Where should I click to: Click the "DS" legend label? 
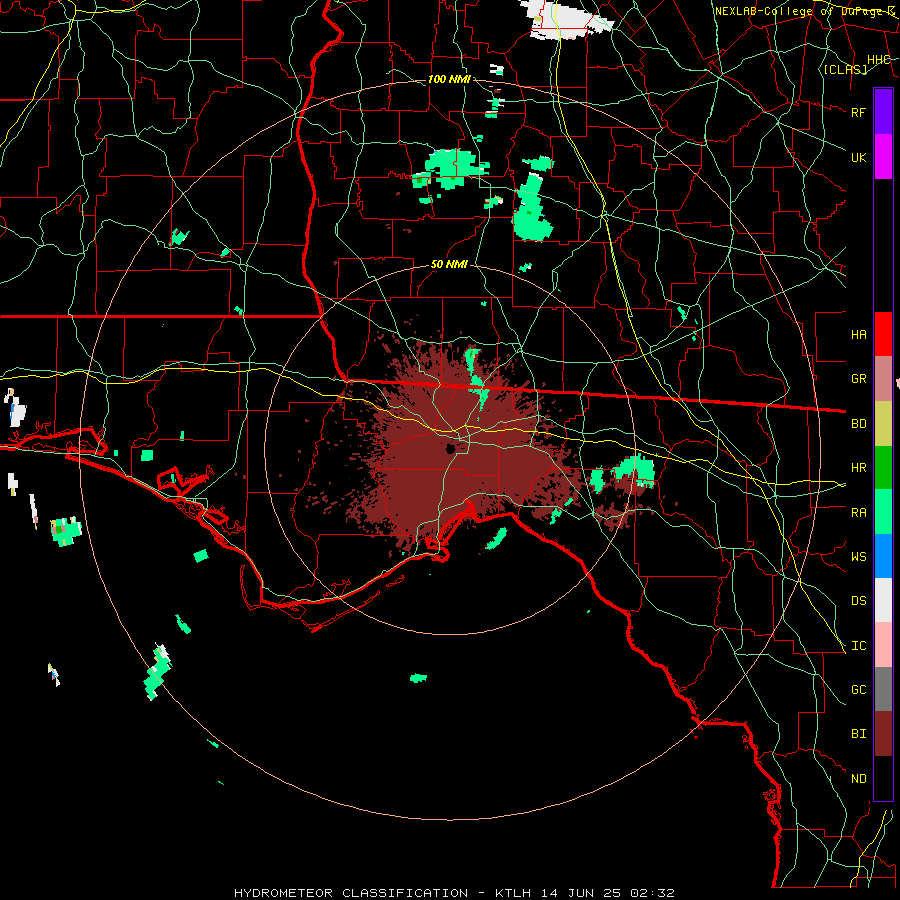tap(858, 600)
